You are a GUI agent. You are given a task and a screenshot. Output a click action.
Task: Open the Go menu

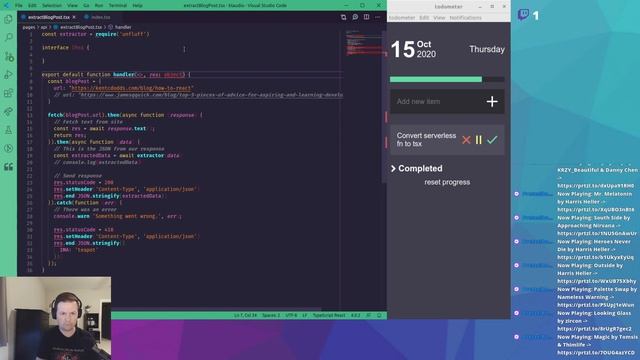(x=86, y=5)
